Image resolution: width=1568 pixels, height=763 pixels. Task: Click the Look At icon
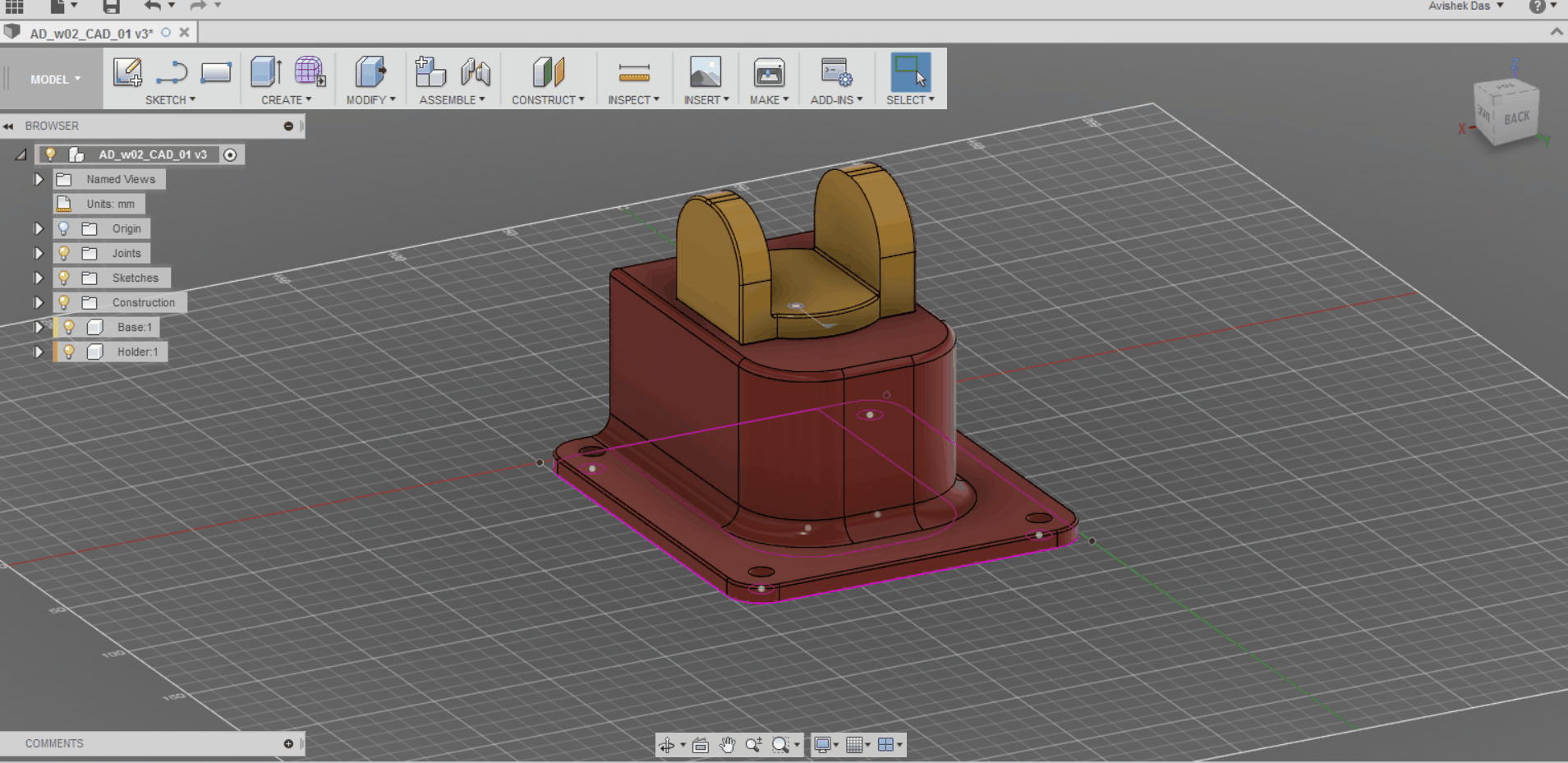(701, 745)
